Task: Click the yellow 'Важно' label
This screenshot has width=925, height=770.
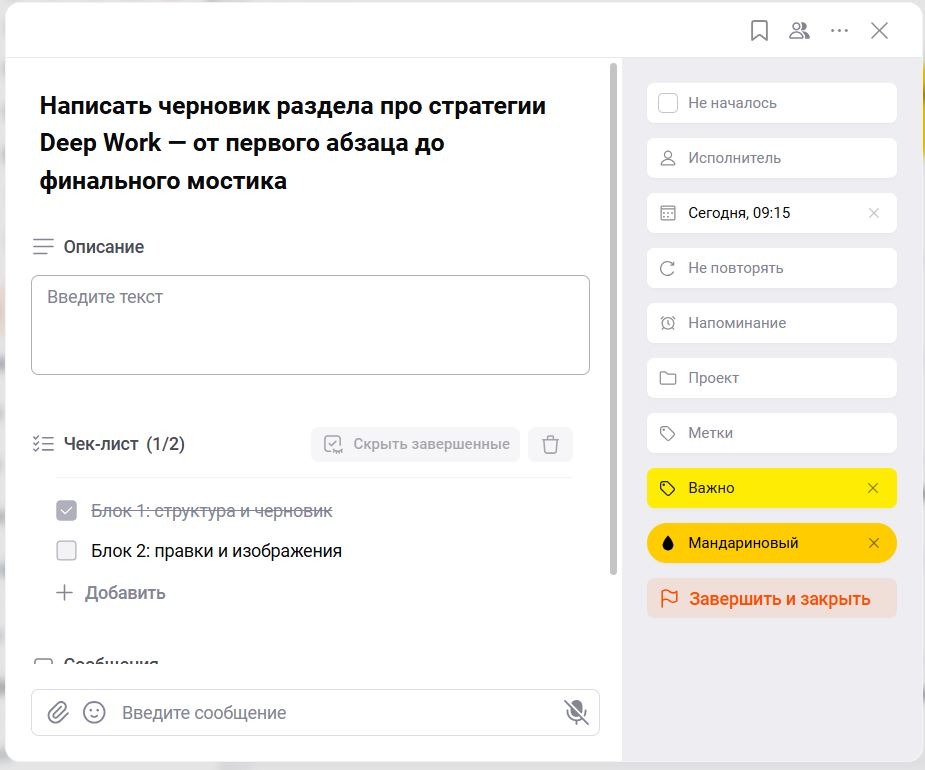Action: (772, 488)
